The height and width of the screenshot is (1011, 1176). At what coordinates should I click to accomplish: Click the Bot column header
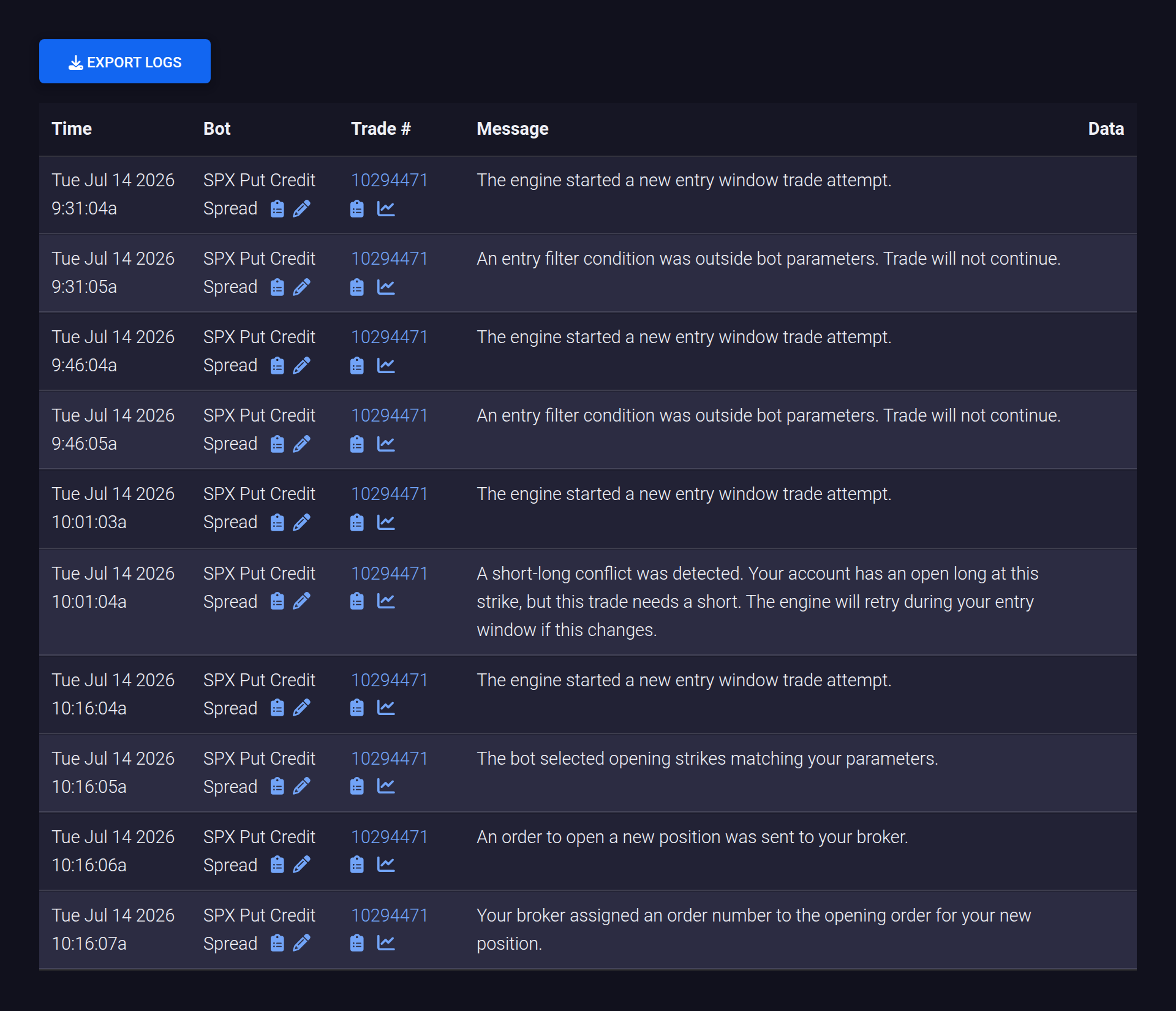coord(217,129)
